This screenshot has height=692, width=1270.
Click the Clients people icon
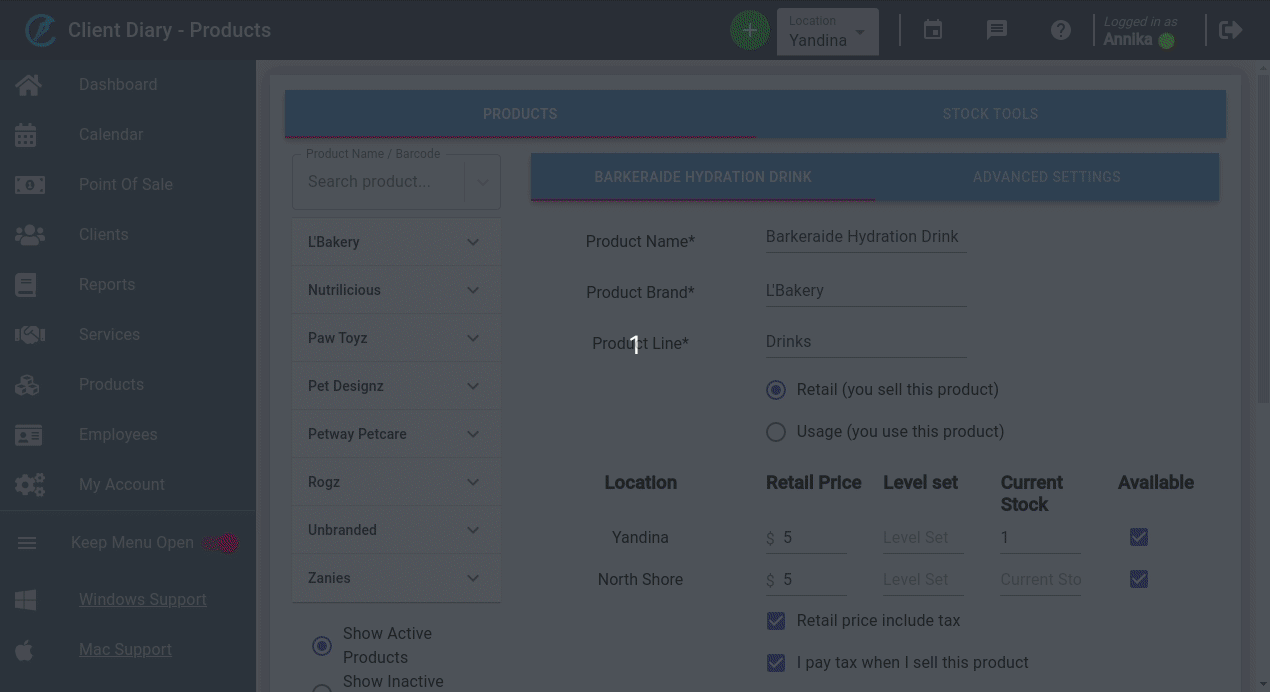point(30,235)
